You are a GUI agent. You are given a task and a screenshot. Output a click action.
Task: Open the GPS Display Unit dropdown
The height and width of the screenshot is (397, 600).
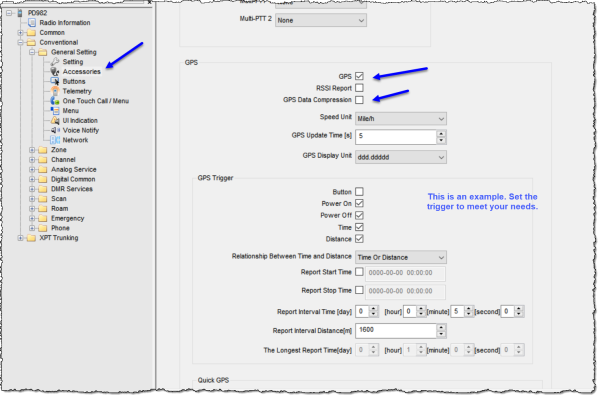(401, 157)
